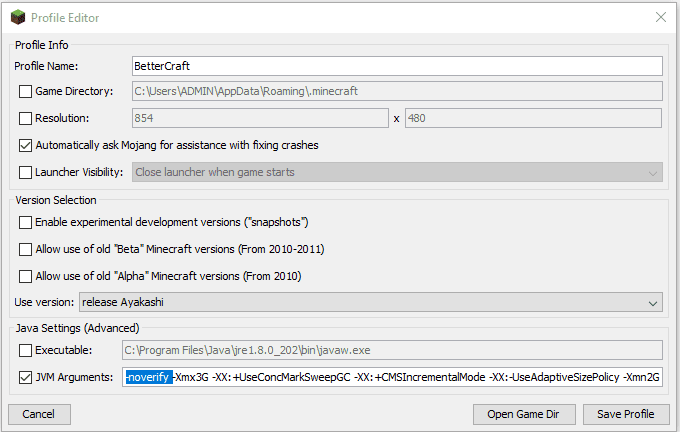Image resolution: width=680 pixels, height=432 pixels.
Task: Enable the Game Directory checkbox
Action: point(25,92)
